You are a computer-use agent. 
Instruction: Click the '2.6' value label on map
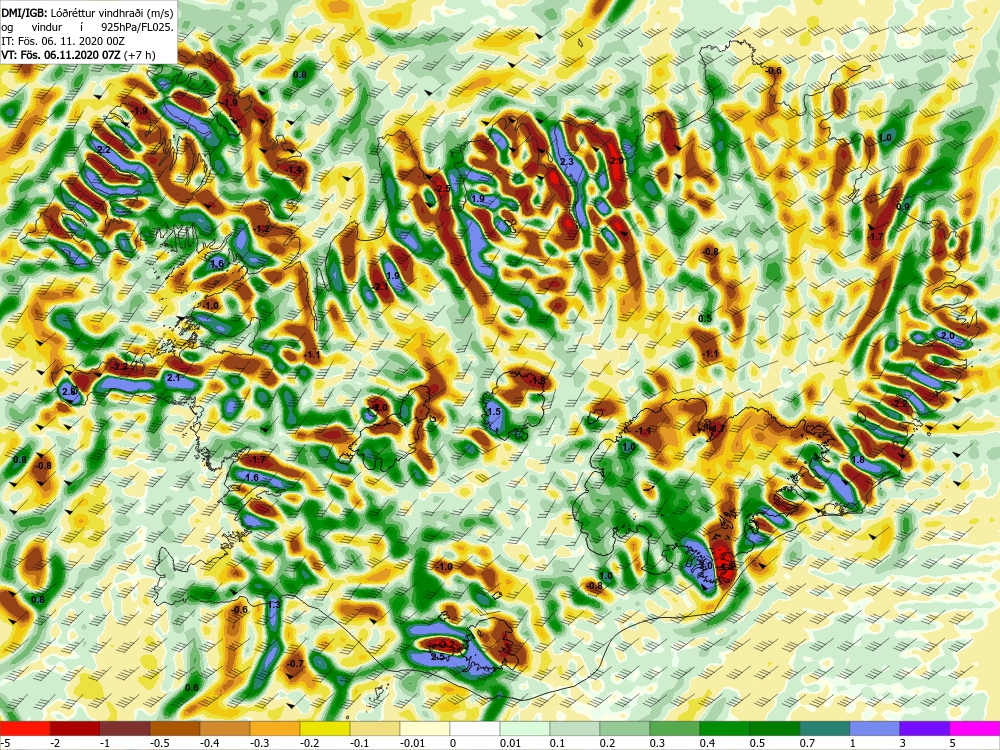click(70, 391)
